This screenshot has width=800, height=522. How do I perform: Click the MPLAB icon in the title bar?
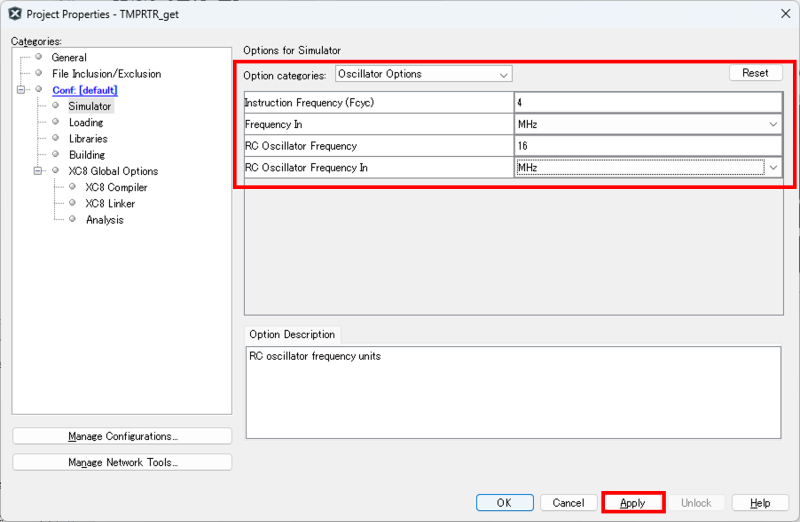click(x=14, y=15)
